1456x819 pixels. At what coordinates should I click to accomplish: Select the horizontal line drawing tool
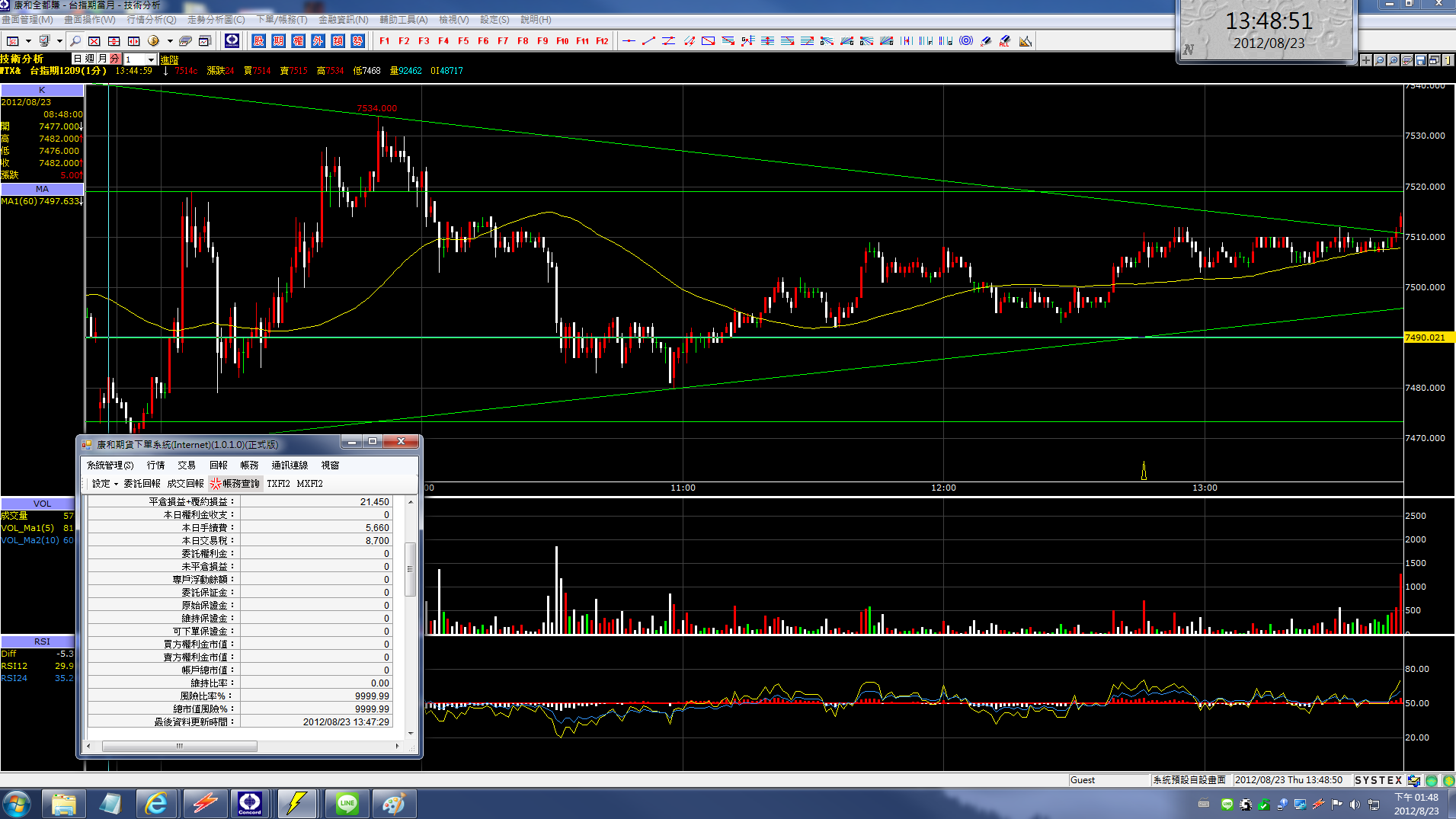629,41
